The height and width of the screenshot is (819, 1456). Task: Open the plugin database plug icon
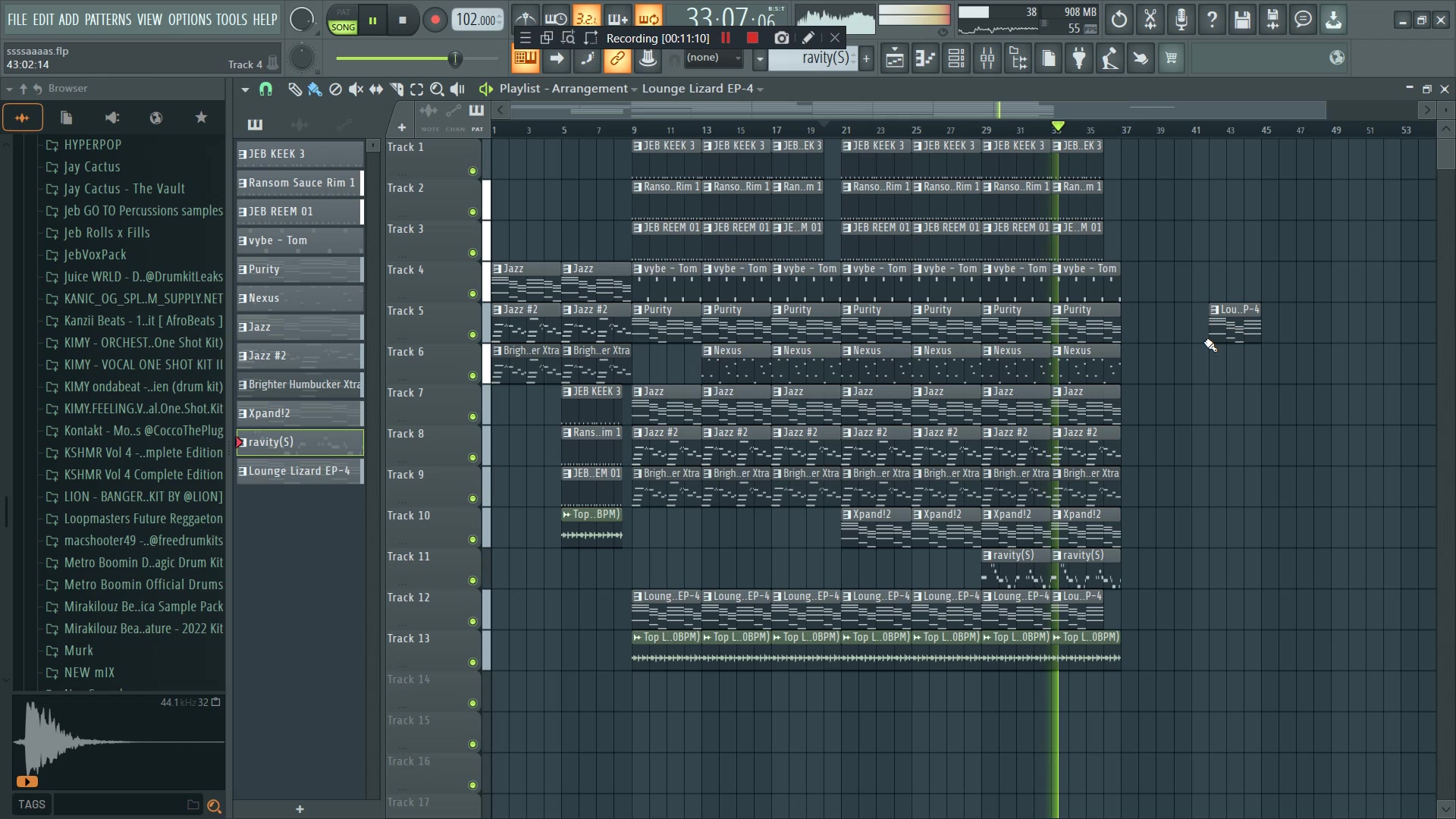(1079, 58)
